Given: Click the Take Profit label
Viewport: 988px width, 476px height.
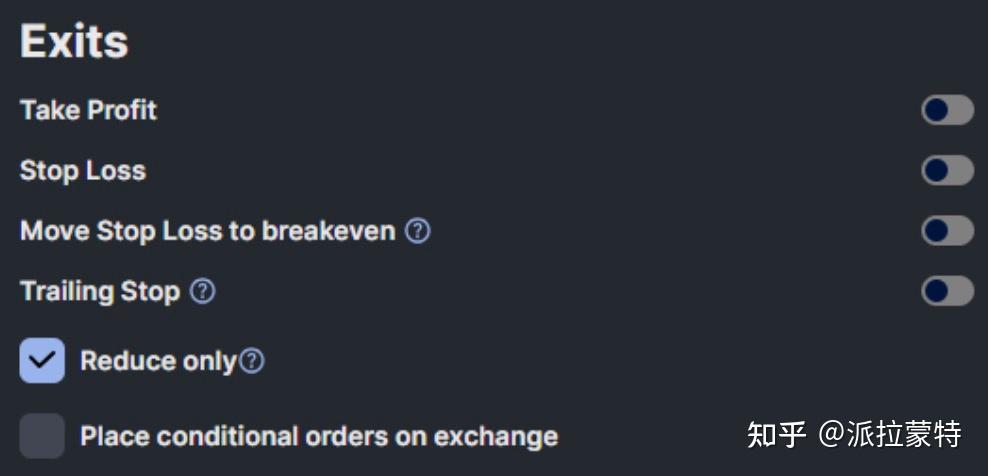Looking at the screenshot, I should click(88, 110).
